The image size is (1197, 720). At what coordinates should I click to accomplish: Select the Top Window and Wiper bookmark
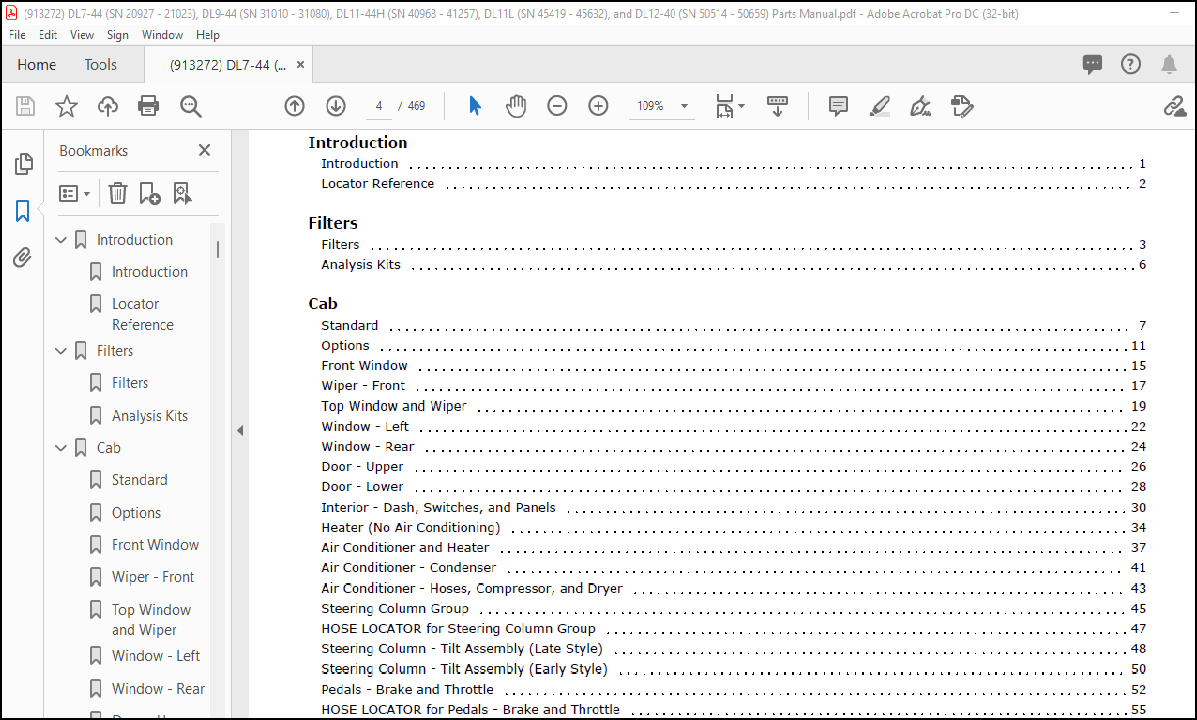[x=151, y=620]
